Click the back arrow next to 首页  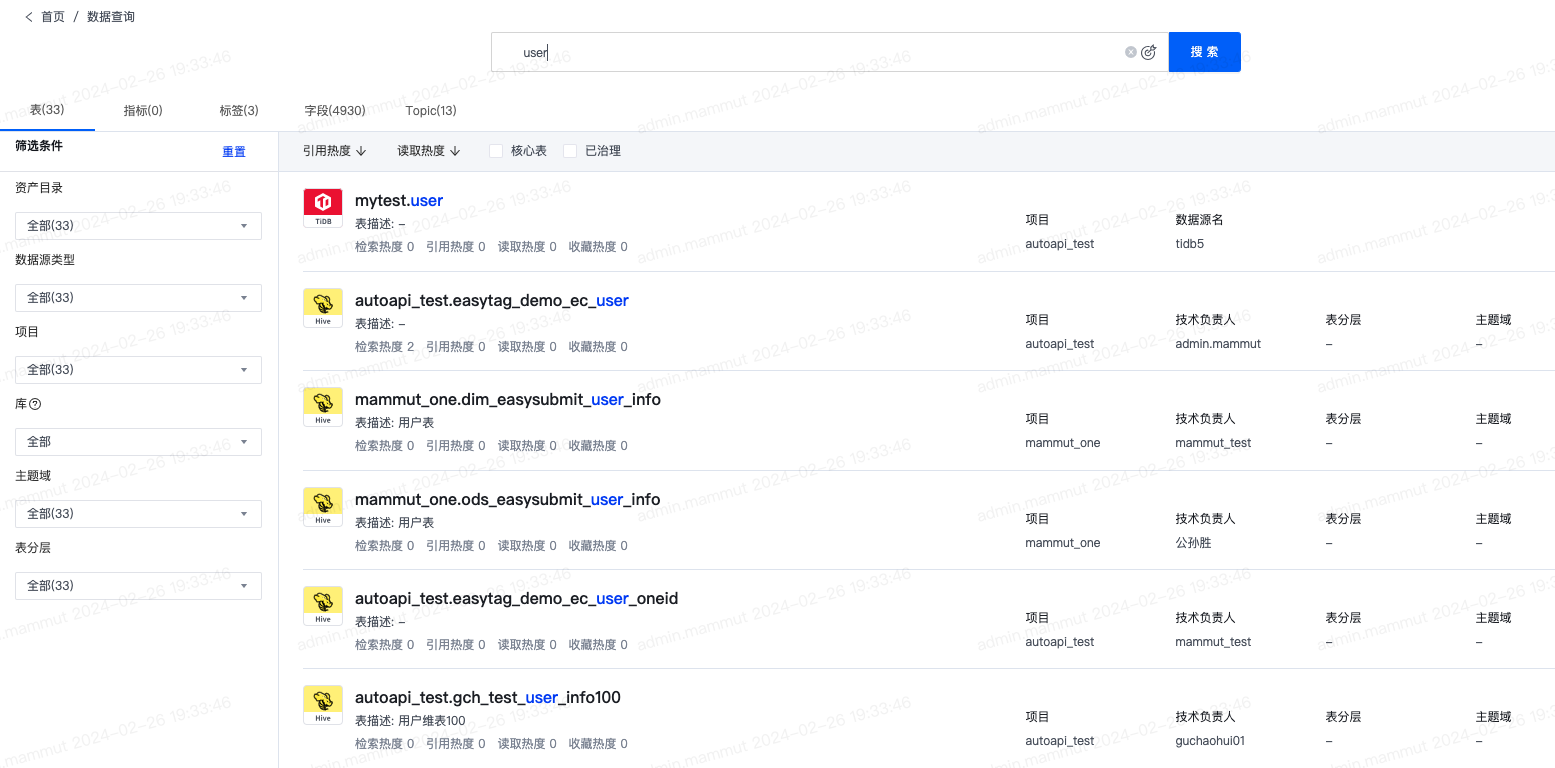pyautogui.click(x=29, y=17)
